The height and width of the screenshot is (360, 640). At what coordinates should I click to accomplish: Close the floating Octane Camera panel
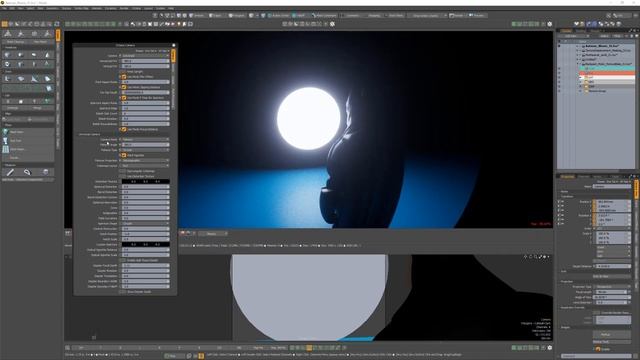click(x=173, y=45)
